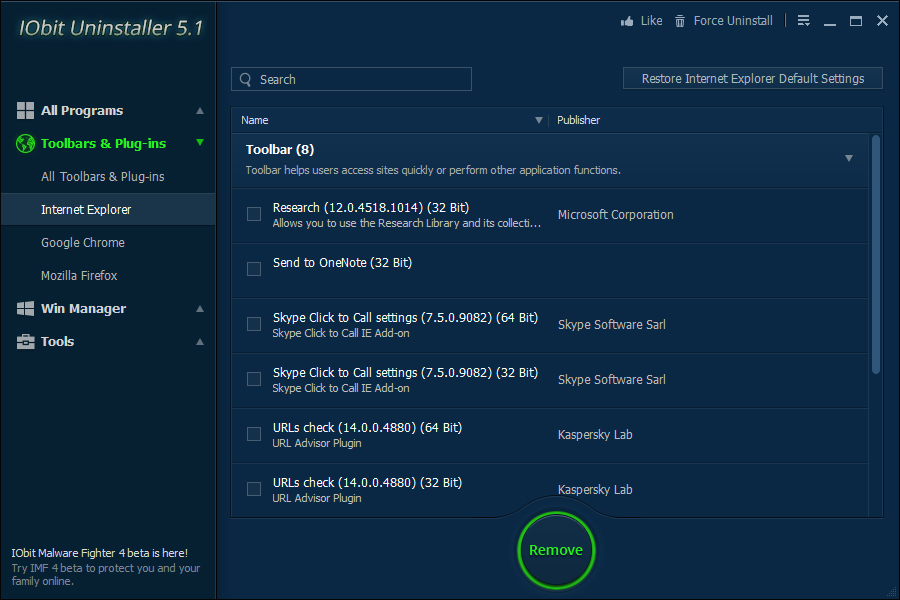The image size is (900, 600).
Task: Open the IObit Malware Fighter 4 beta promo
Action: coord(106,567)
